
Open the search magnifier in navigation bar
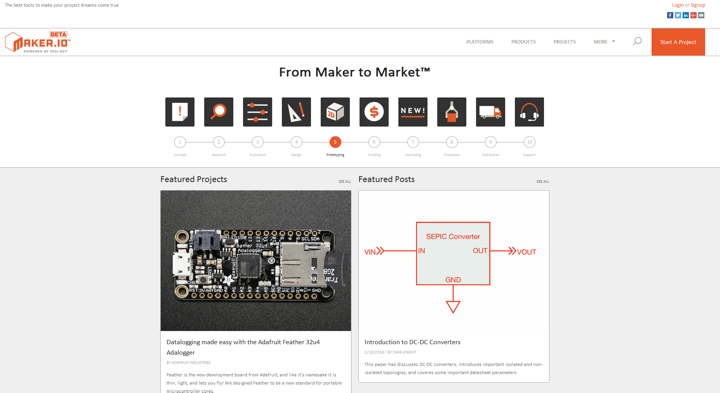[637, 41]
